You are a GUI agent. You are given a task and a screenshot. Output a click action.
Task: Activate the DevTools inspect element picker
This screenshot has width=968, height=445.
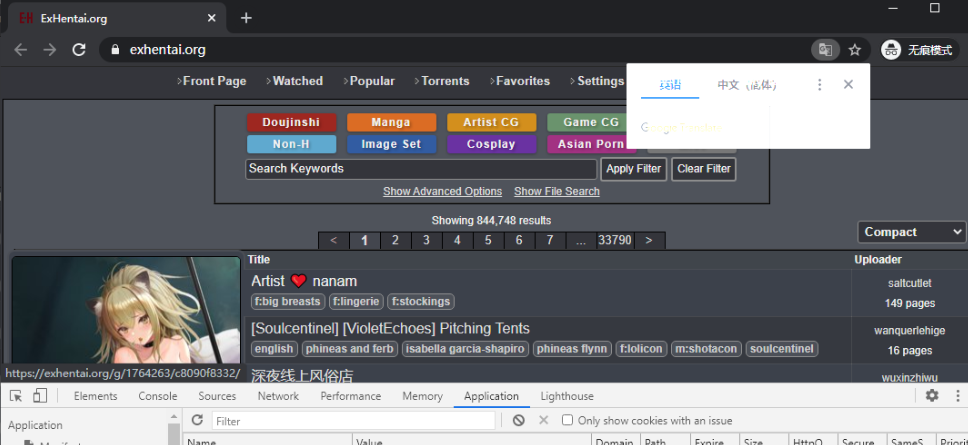(x=17, y=396)
